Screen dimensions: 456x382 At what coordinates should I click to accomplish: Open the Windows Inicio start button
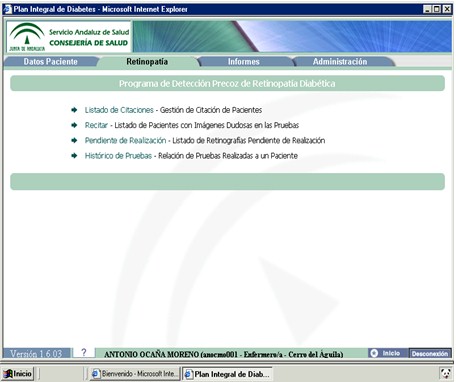pyautogui.click(x=19, y=374)
